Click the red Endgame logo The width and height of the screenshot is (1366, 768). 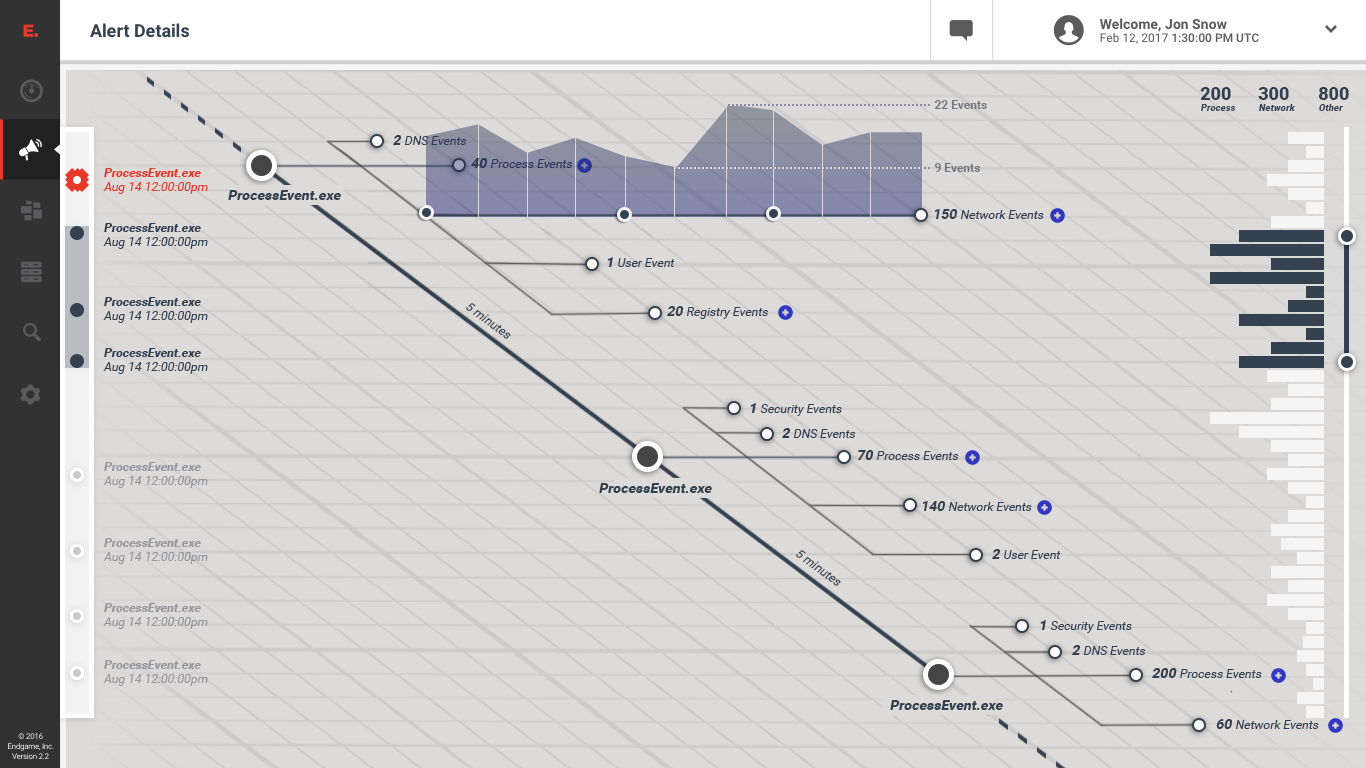tap(31, 31)
